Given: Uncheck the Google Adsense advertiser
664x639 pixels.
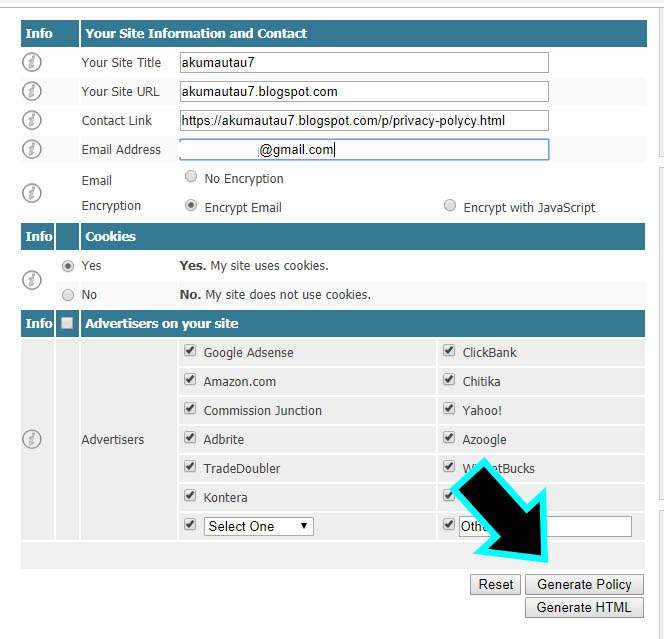Looking at the screenshot, I should [x=191, y=352].
